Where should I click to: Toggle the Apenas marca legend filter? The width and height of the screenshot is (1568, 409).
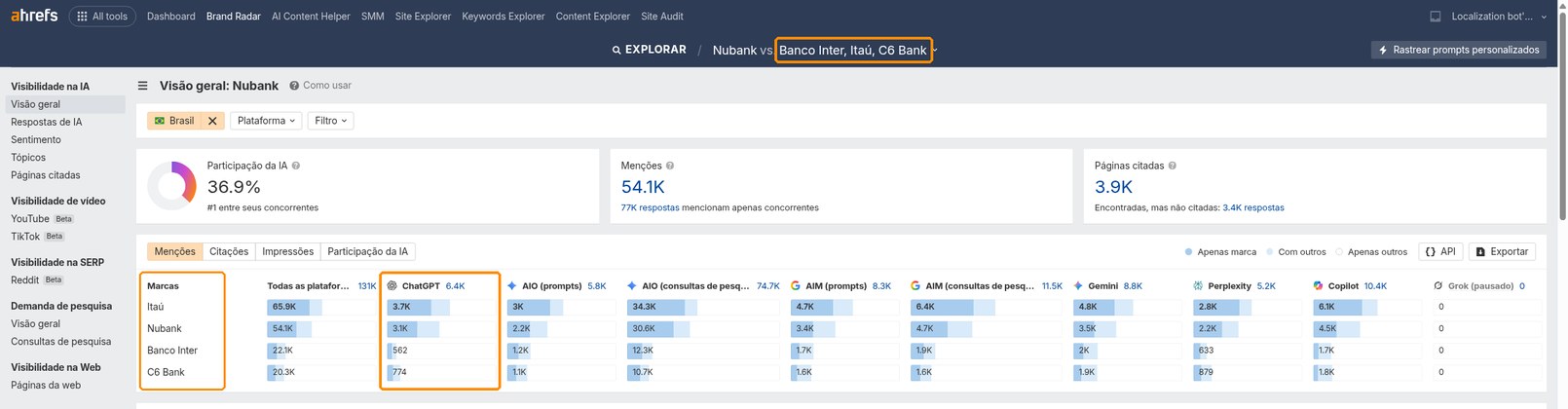click(x=1220, y=252)
